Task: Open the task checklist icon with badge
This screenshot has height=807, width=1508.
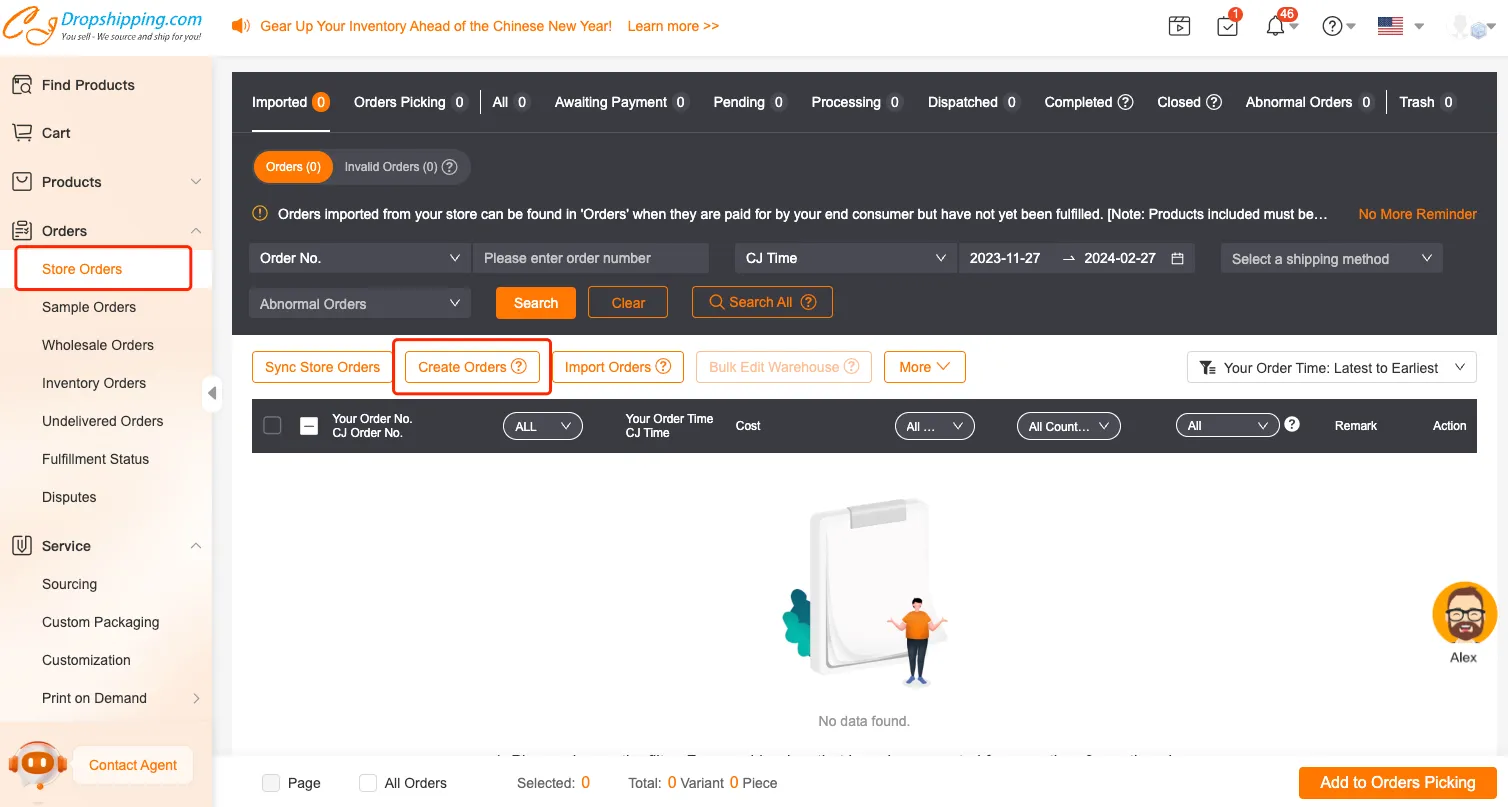Action: [x=1228, y=27]
